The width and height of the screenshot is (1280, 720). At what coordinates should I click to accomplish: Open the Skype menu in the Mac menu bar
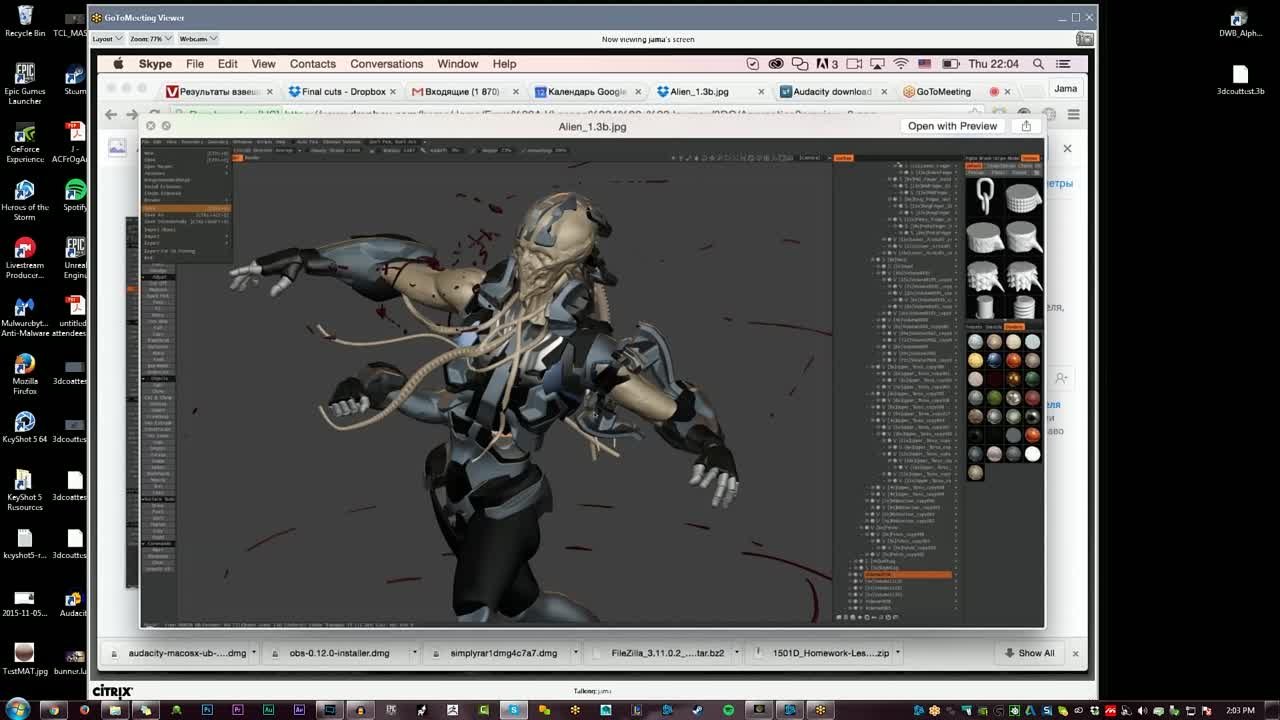point(155,64)
